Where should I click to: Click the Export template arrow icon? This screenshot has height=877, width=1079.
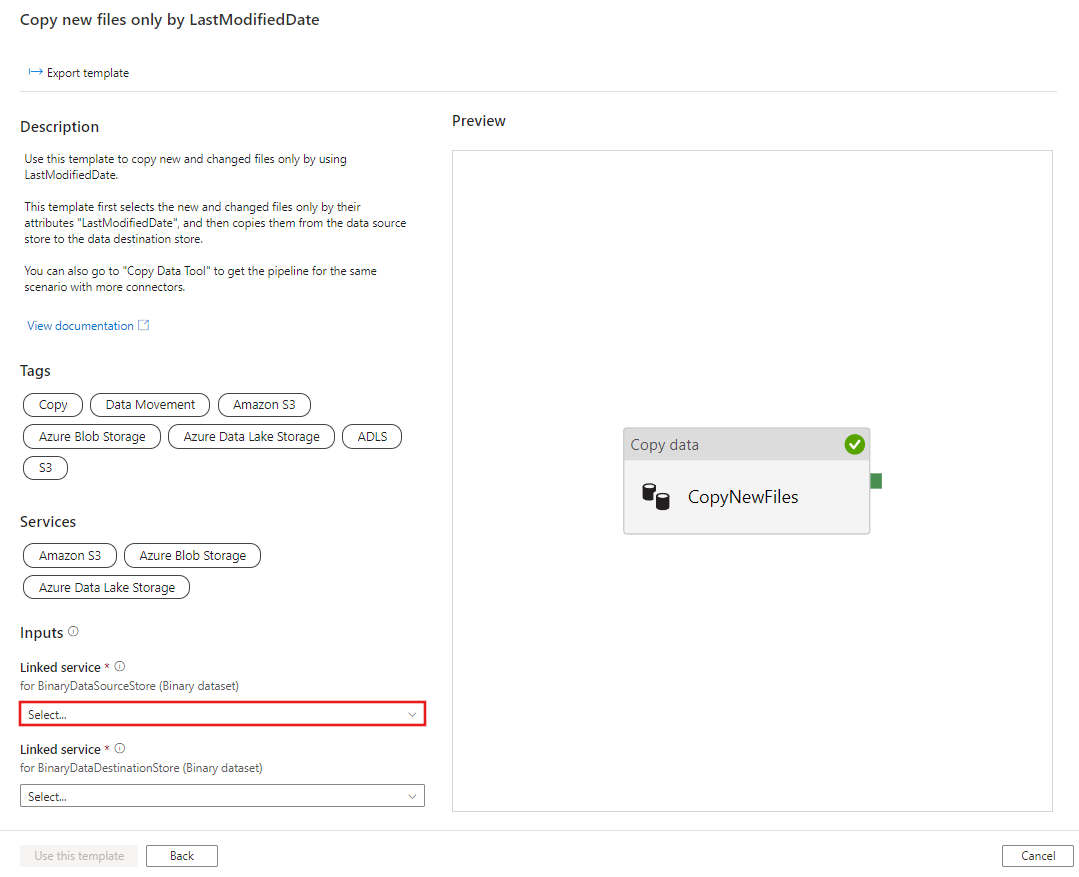(x=35, y=72)
